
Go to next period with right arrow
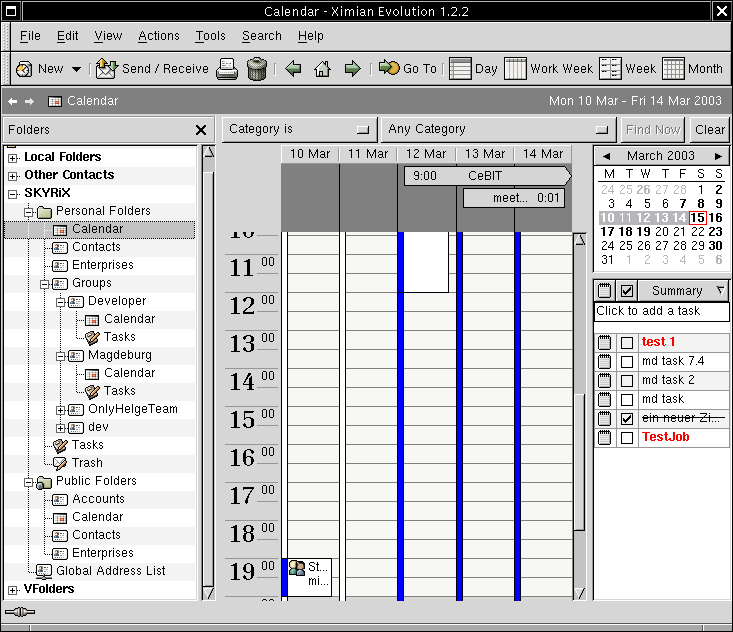(x=352, y=69)
